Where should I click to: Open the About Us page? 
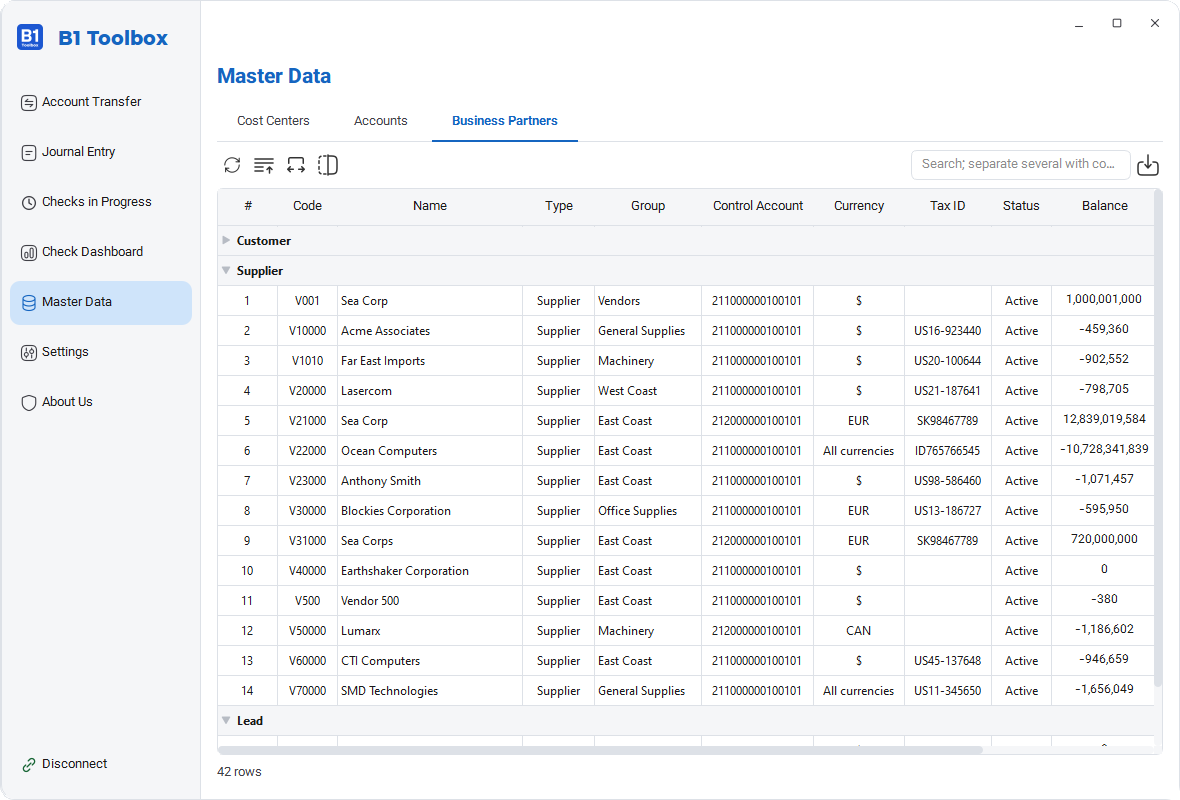point(101,402)
